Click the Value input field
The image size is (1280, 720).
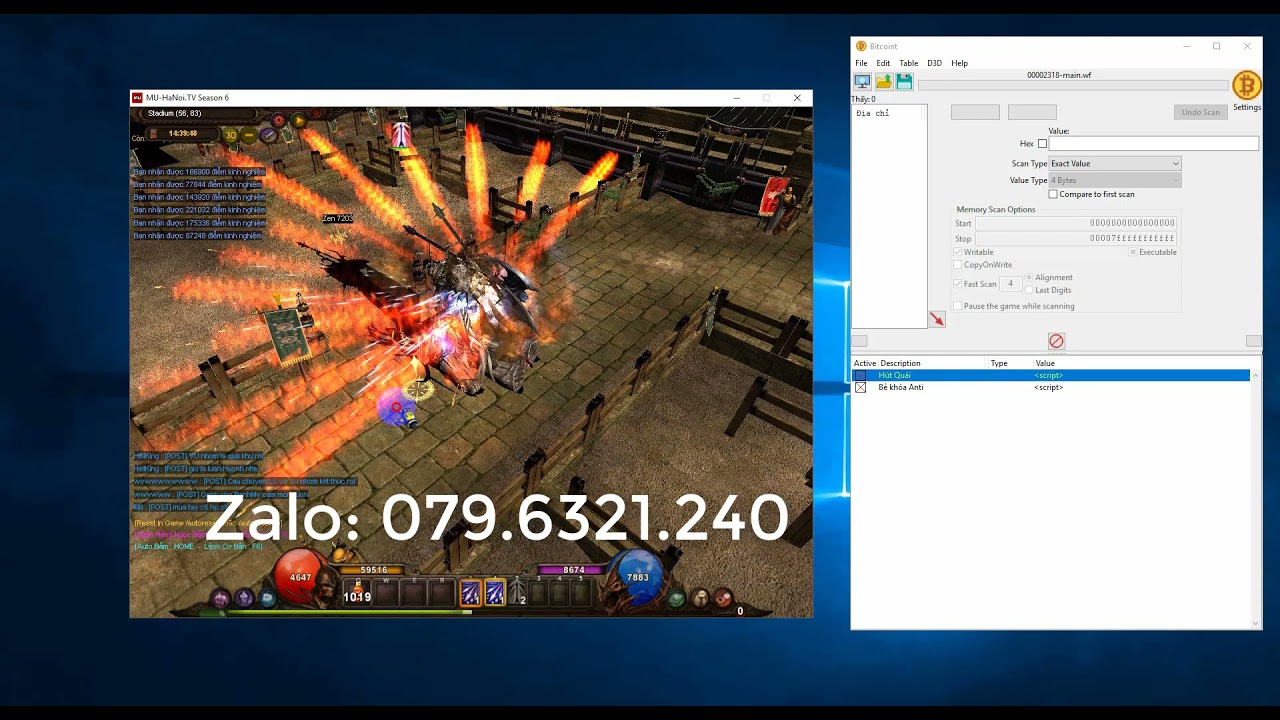point(1153,144)
